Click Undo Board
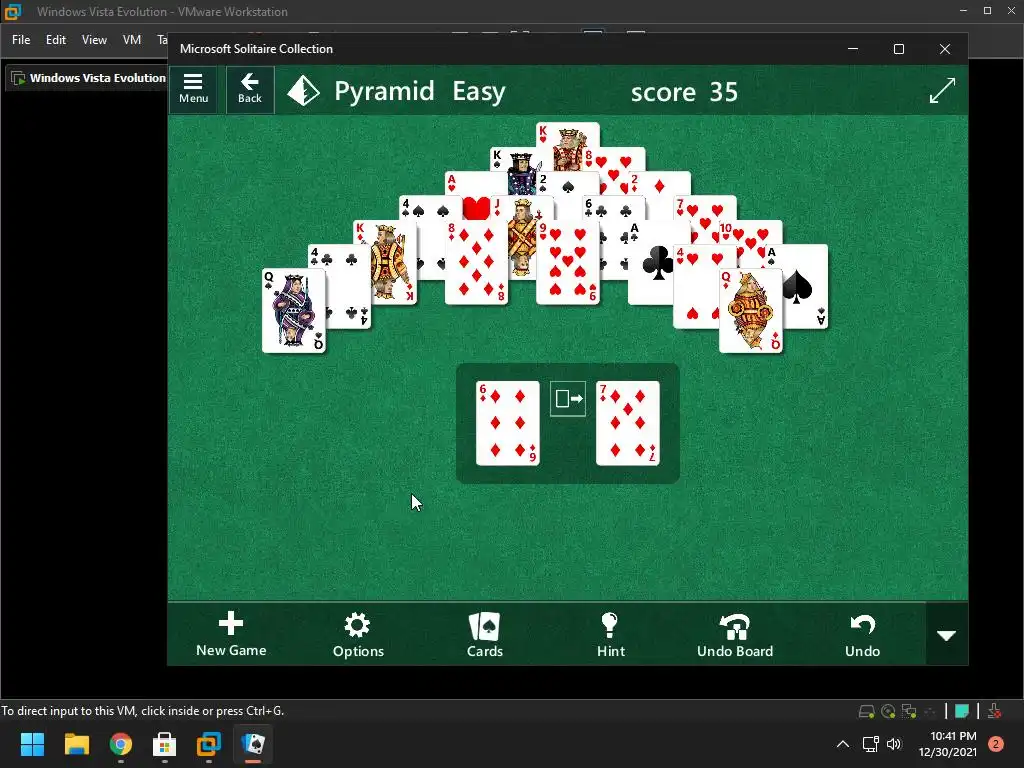The image size is (1024, 768). 735,634
